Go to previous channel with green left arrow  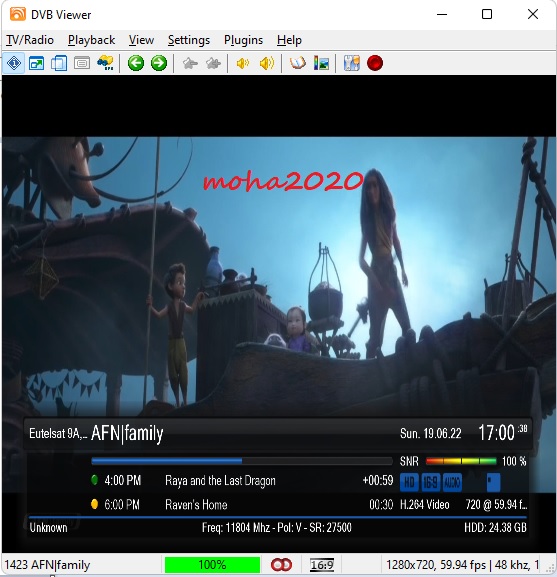point(136,63)
